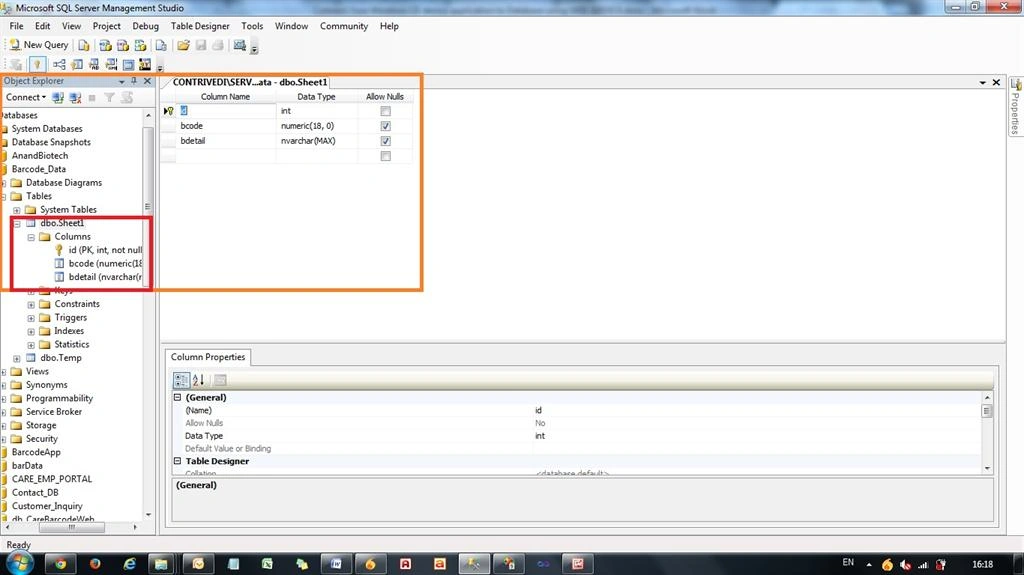This screenshot has width=1024, height=575.
Task: Expand the Triggers folder
Action: [x=31, y=318]
